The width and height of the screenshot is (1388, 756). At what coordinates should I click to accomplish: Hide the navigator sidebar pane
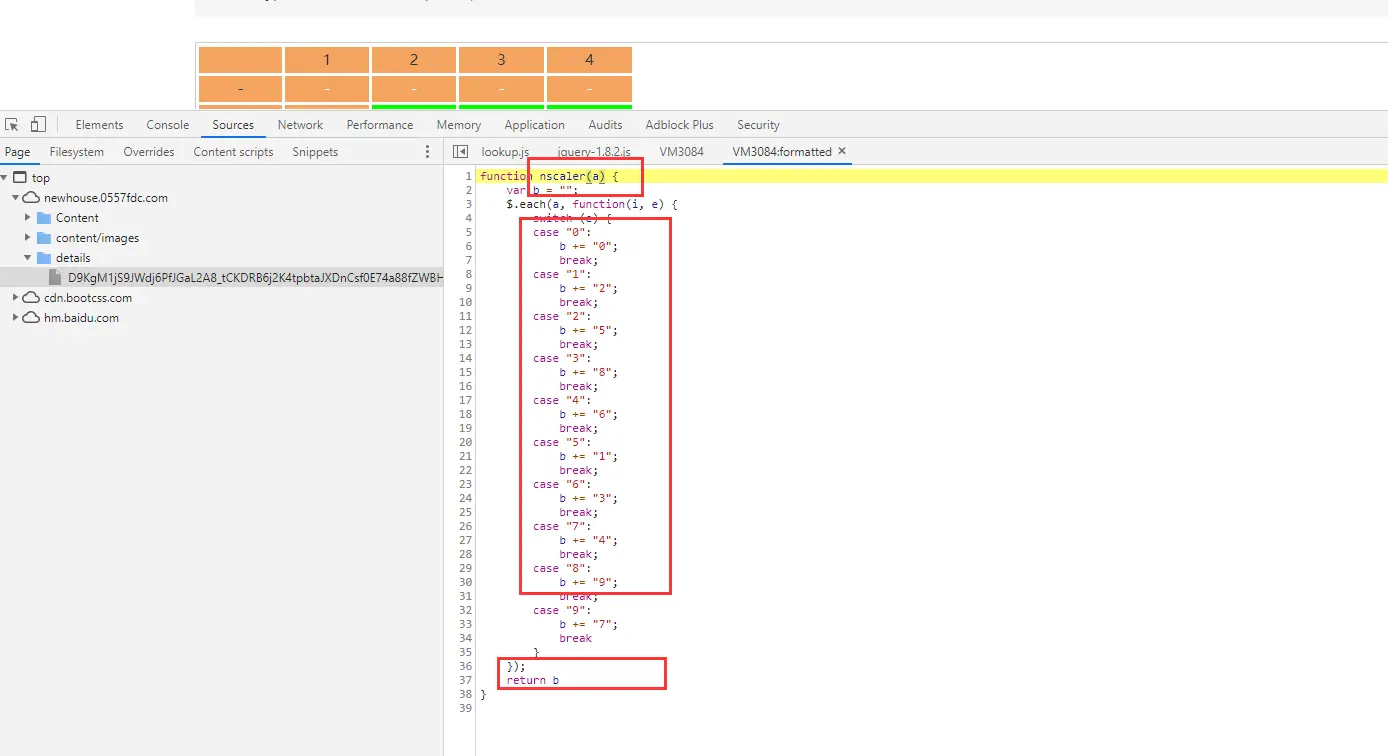[x=460, y=152]
